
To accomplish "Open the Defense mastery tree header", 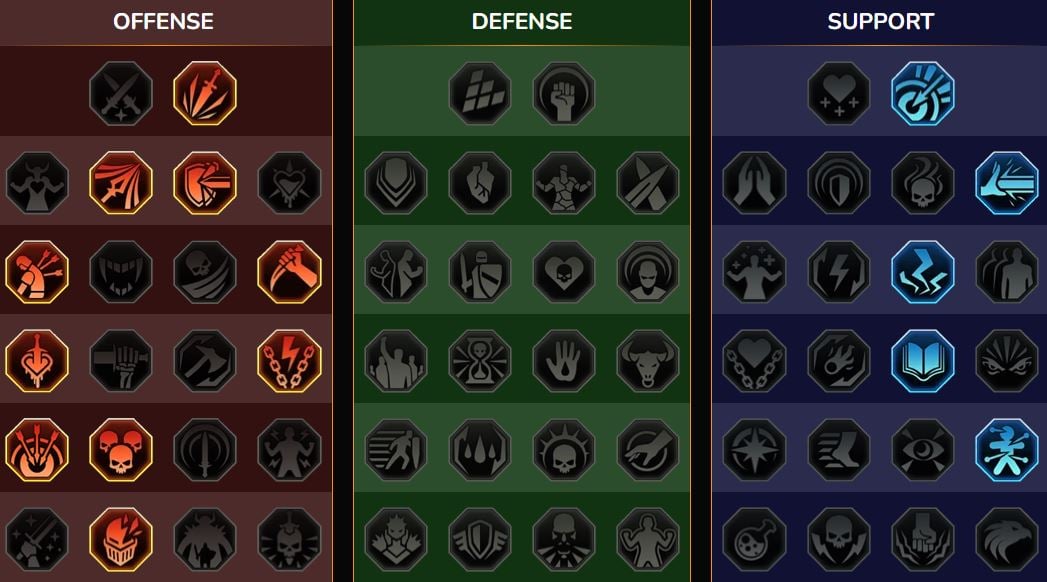I will (x=521, y=21).
